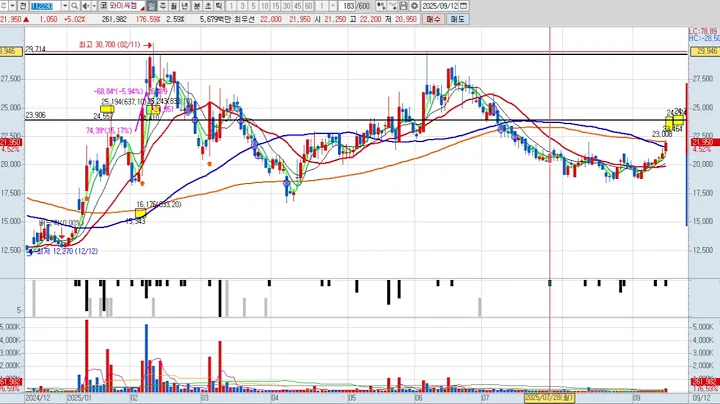Click the 최저 12,270 (12/12) low label
720x404 pixels.
tap(67, 251)
